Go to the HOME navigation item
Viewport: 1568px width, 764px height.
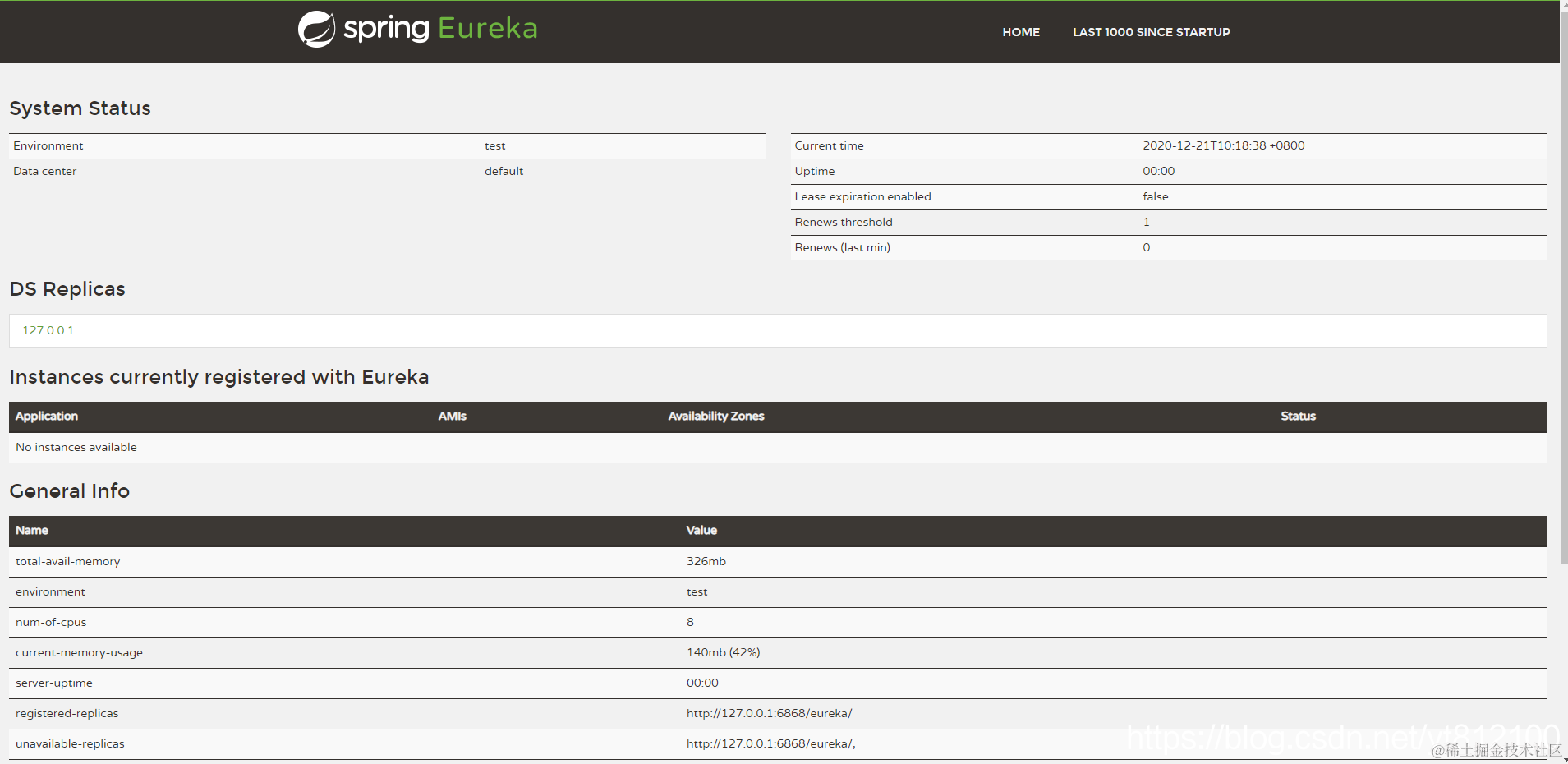(1021, 32)
